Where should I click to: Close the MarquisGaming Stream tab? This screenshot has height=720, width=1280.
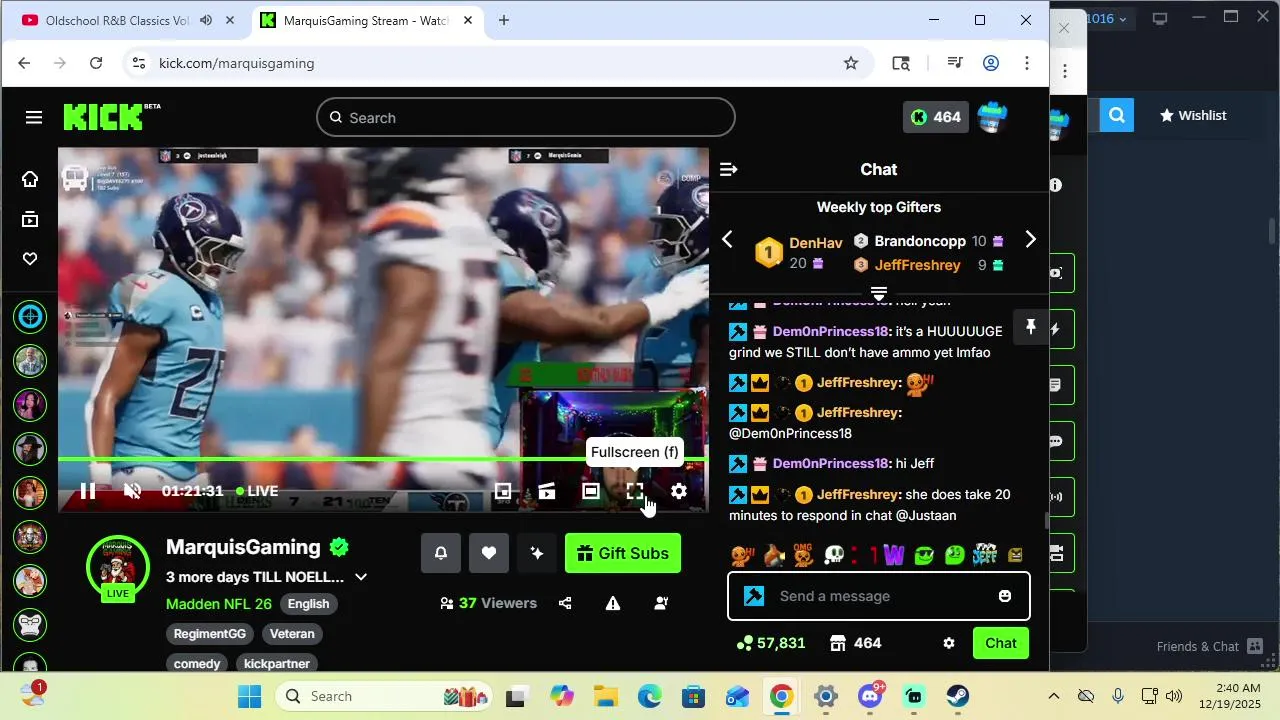(467, 20)
